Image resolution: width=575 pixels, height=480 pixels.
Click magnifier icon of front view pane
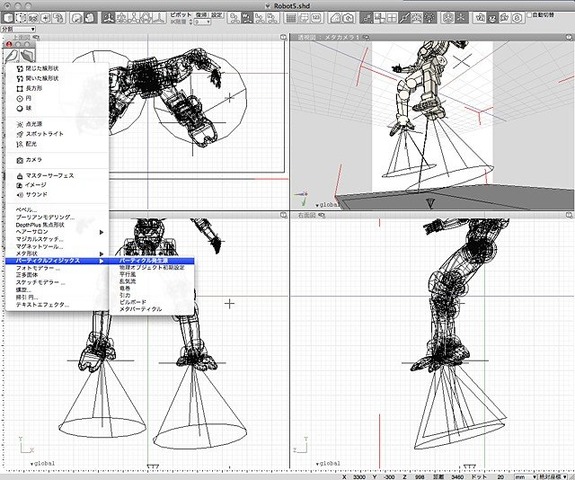coord(283,215)
